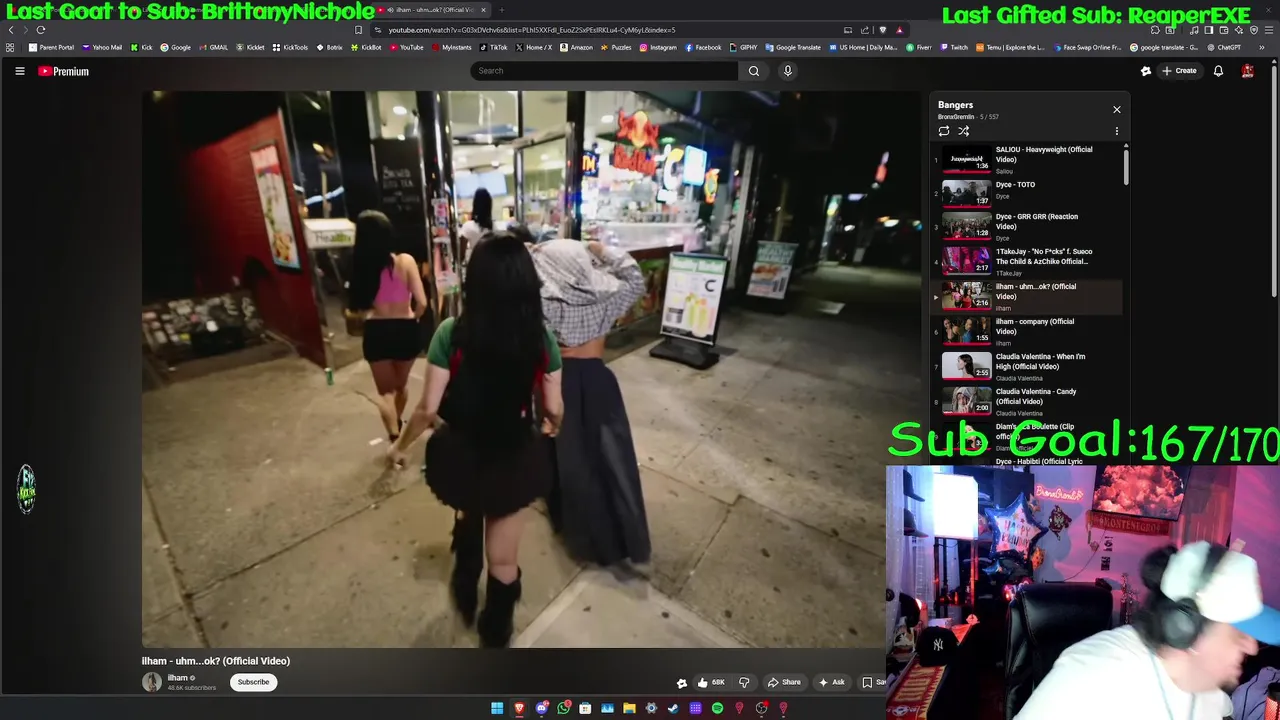Screen dimensions: 1280x720
Task: Open KickTools bookmark
Action: (290, 47)
